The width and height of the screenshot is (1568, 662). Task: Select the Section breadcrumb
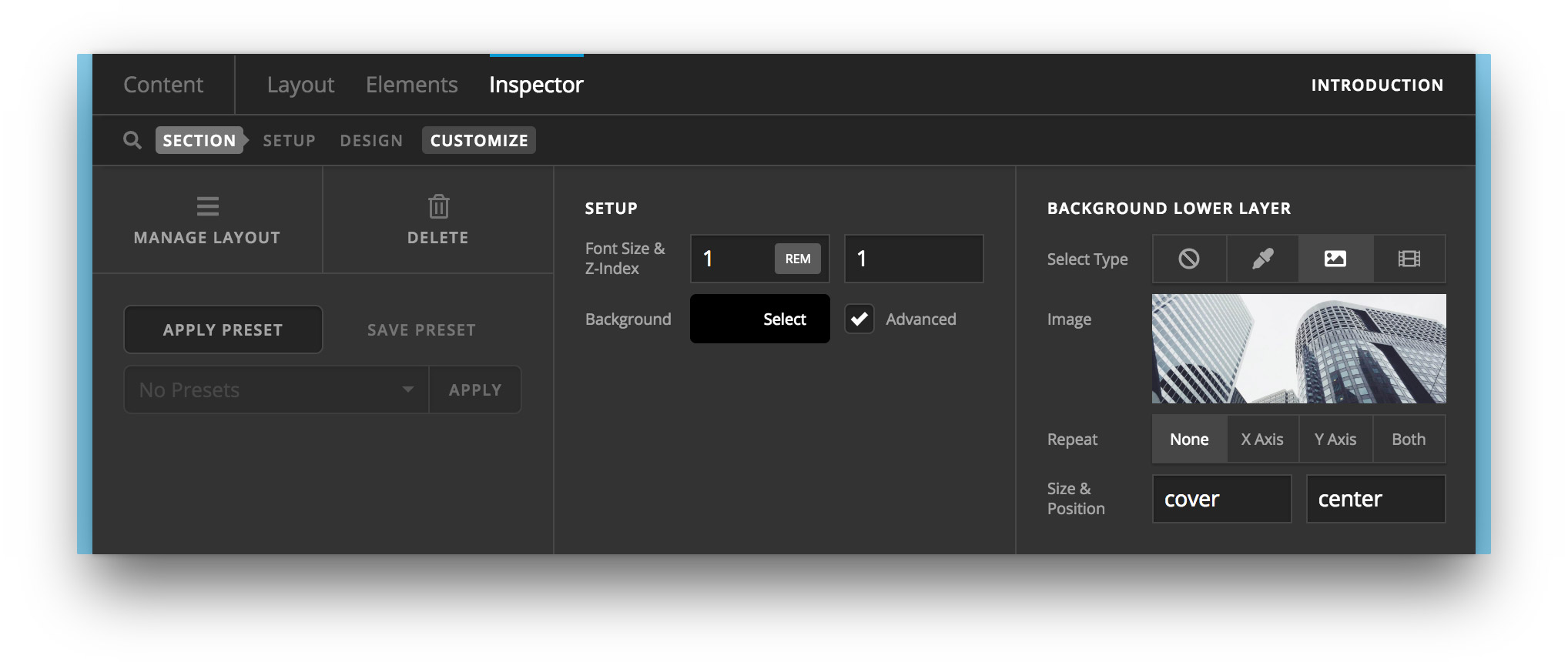(x=199, y=140)
